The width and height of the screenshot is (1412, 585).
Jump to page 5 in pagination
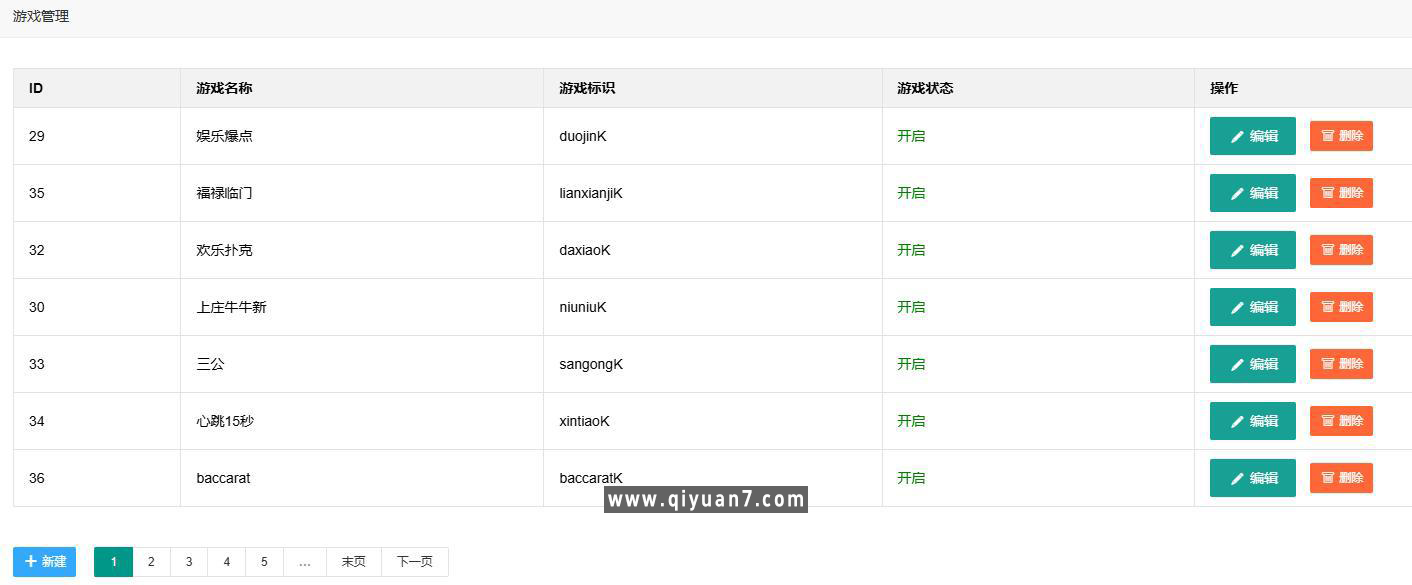(x=264, y=562)
